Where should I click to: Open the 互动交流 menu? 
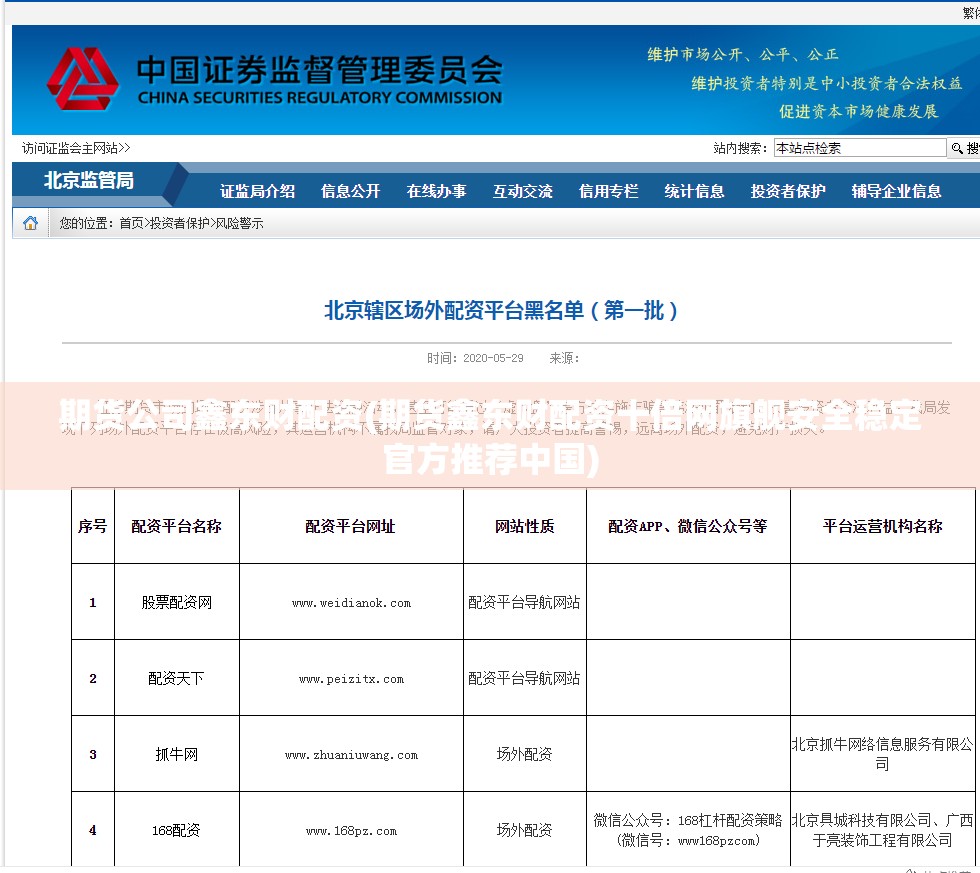pyautogui.click(x=523, y=191)
